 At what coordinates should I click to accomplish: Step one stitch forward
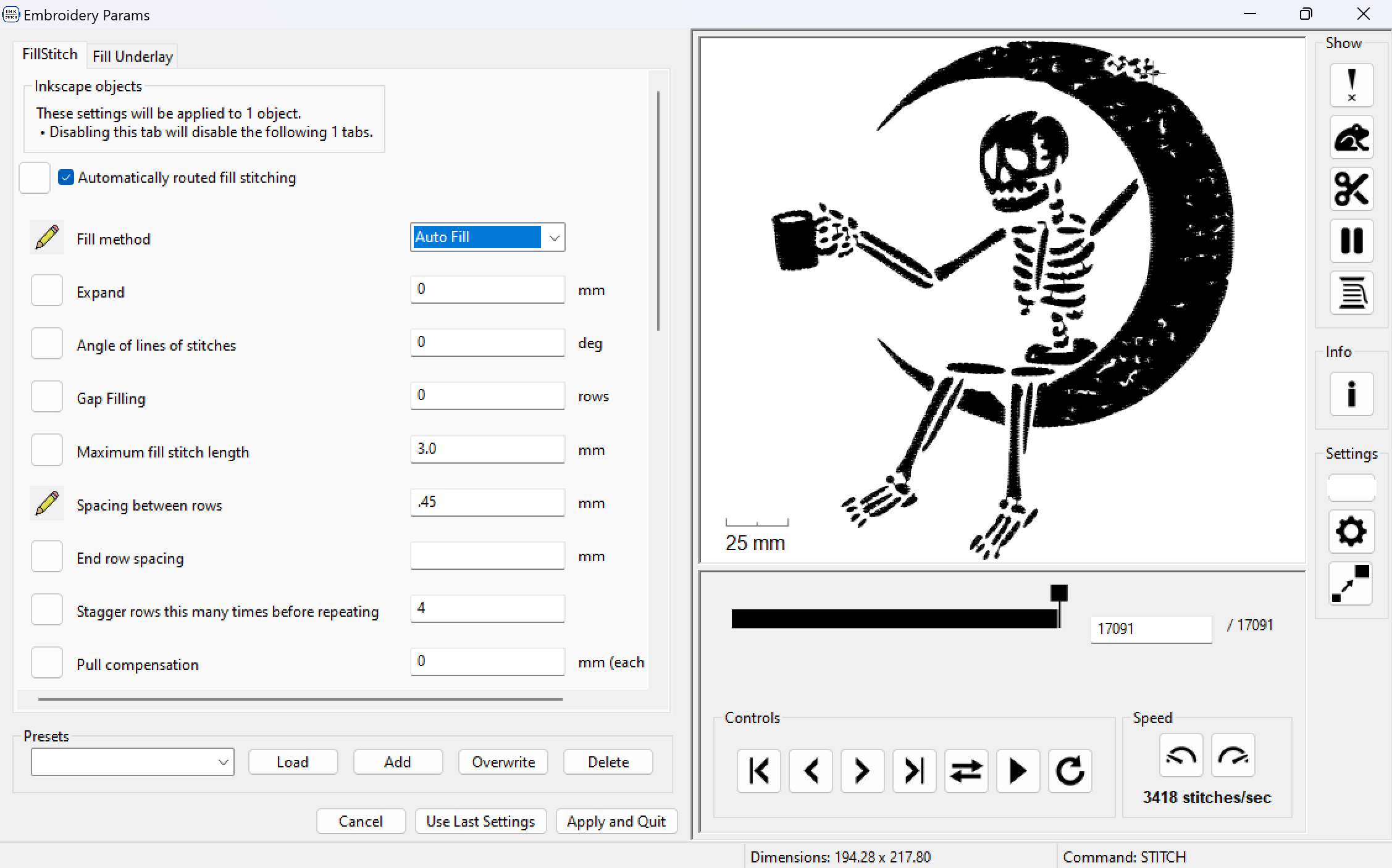point(863,771)
